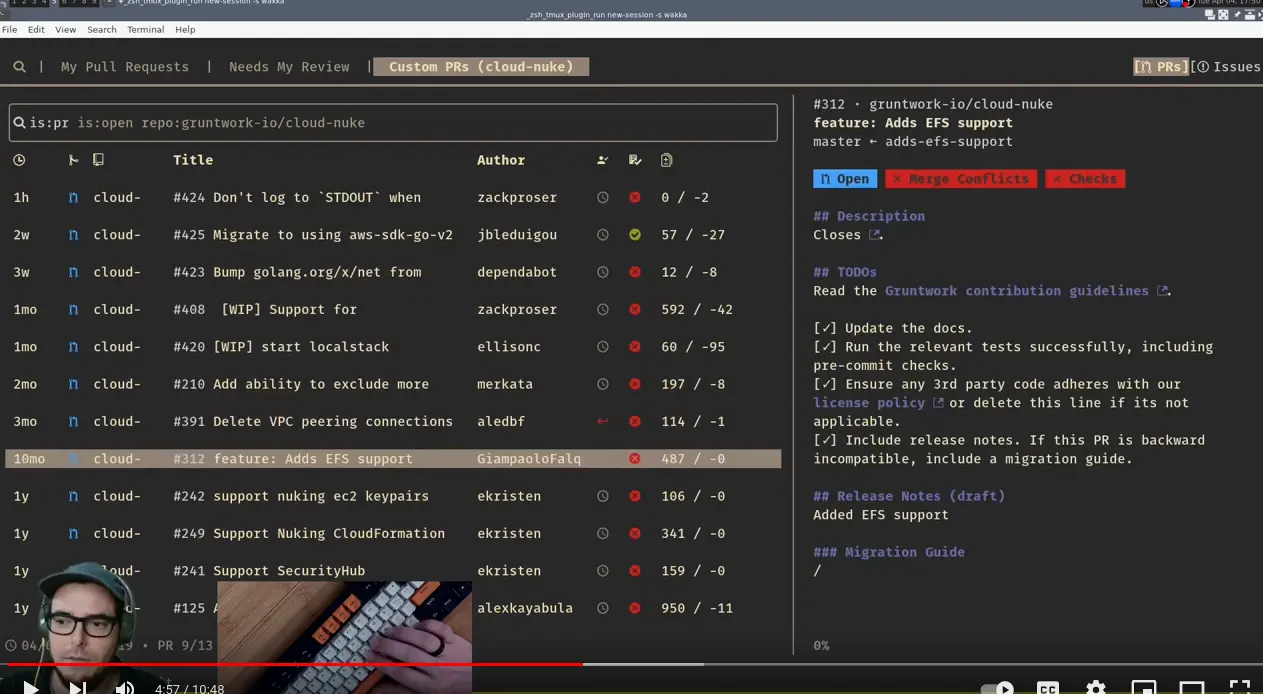Click the red failed-checks icon on PR #424
The image size is (1263, 694).
point(634,197)
